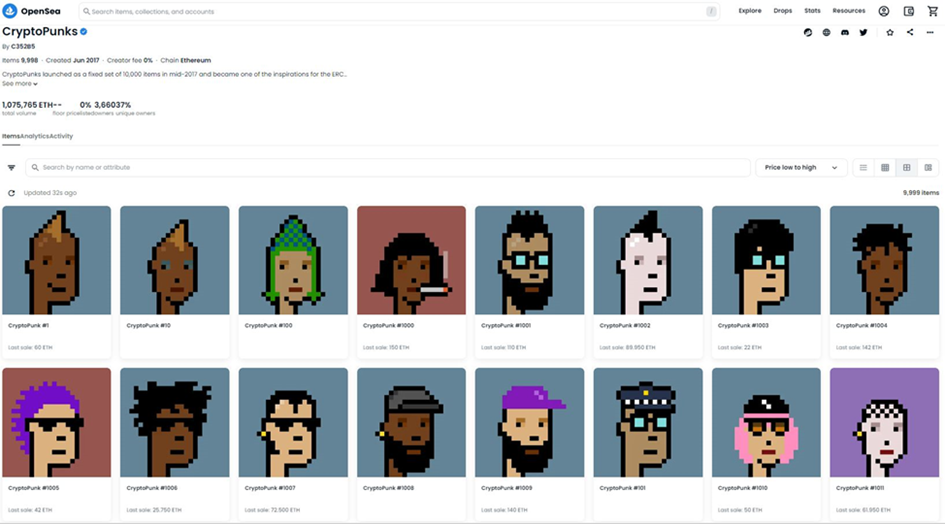
Task: Switch to large grid view layout
Action: click(x=906, y=168)
